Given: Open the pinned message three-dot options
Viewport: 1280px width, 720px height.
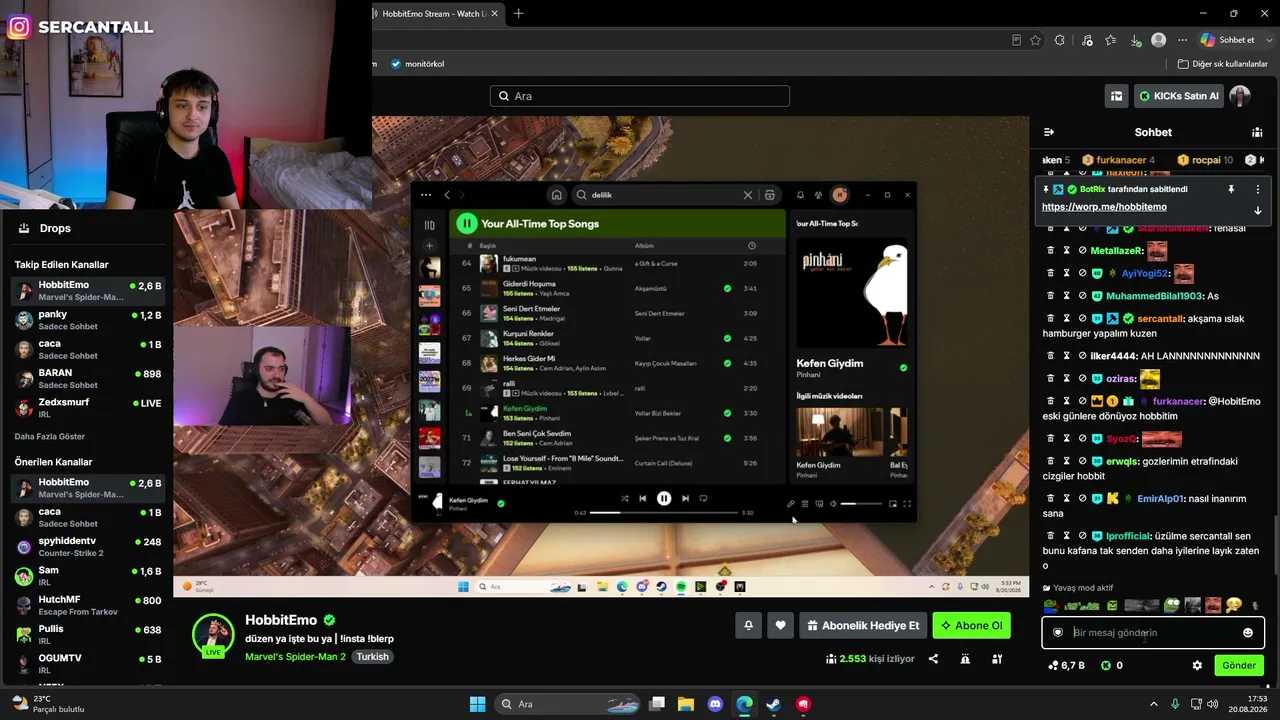Looking at the screenshot, I should pos(1258,189).
